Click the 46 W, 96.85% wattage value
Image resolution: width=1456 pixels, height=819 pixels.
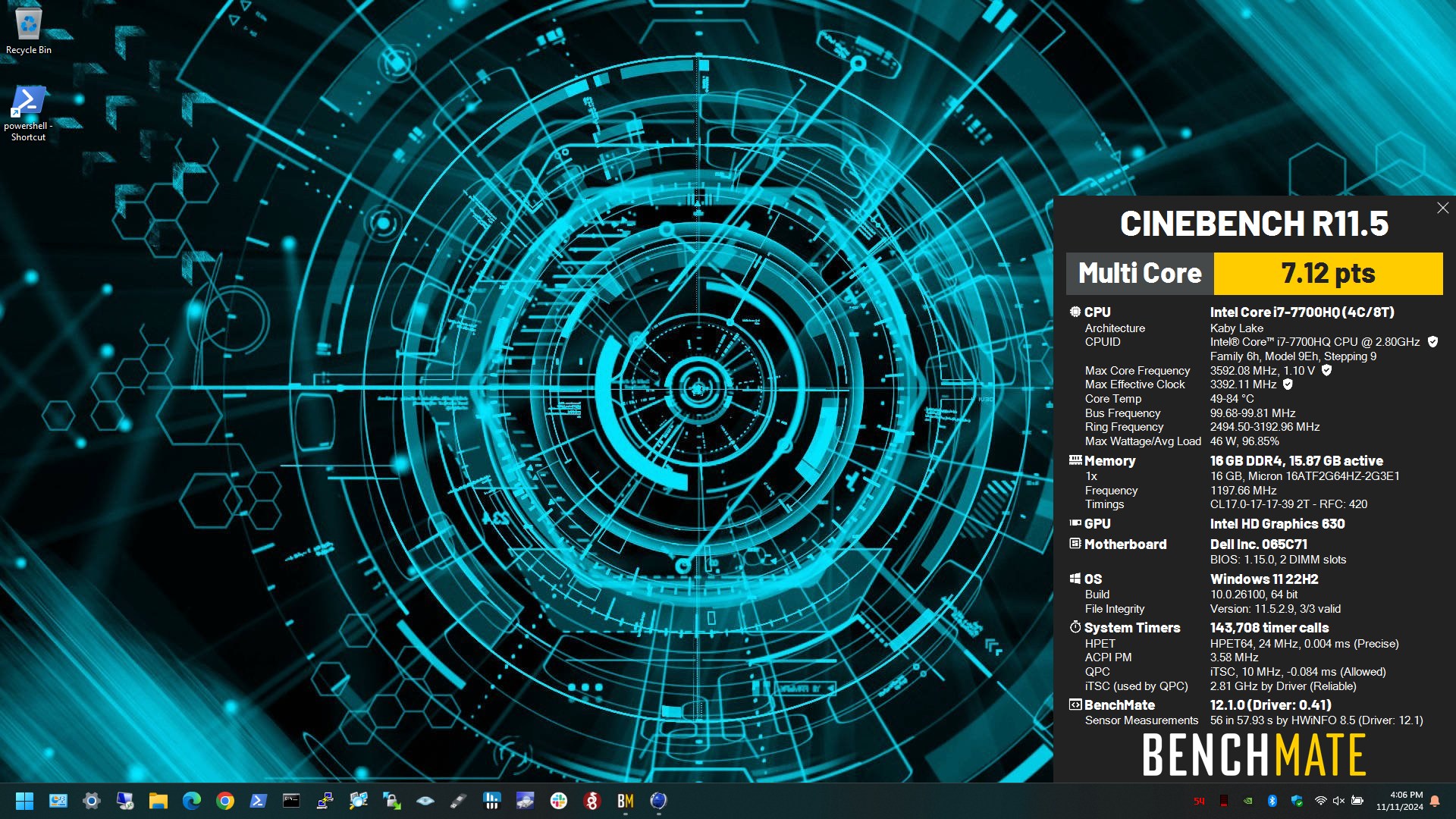coord(1244,441)
